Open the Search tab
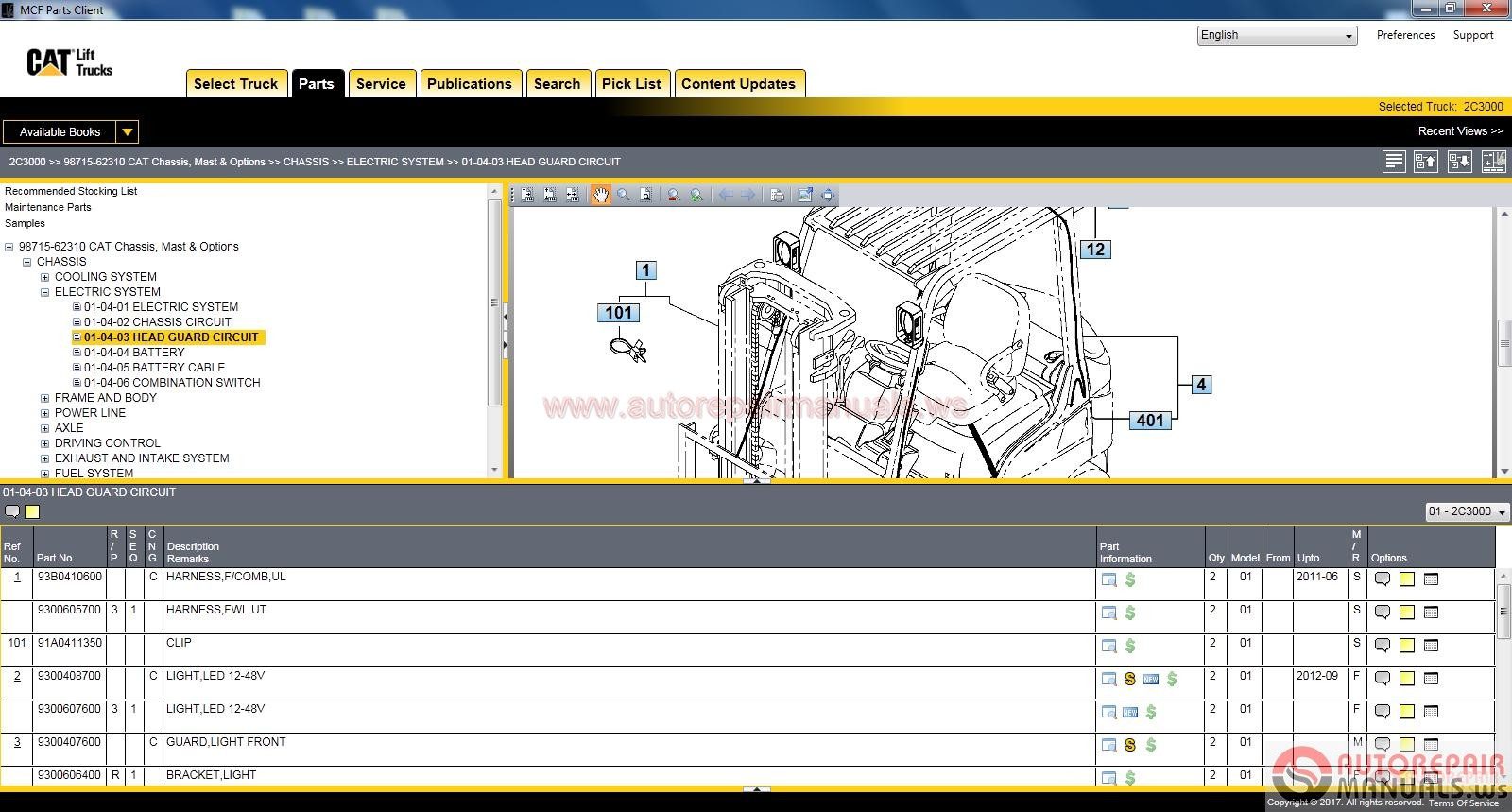 [x=558, y=84]
